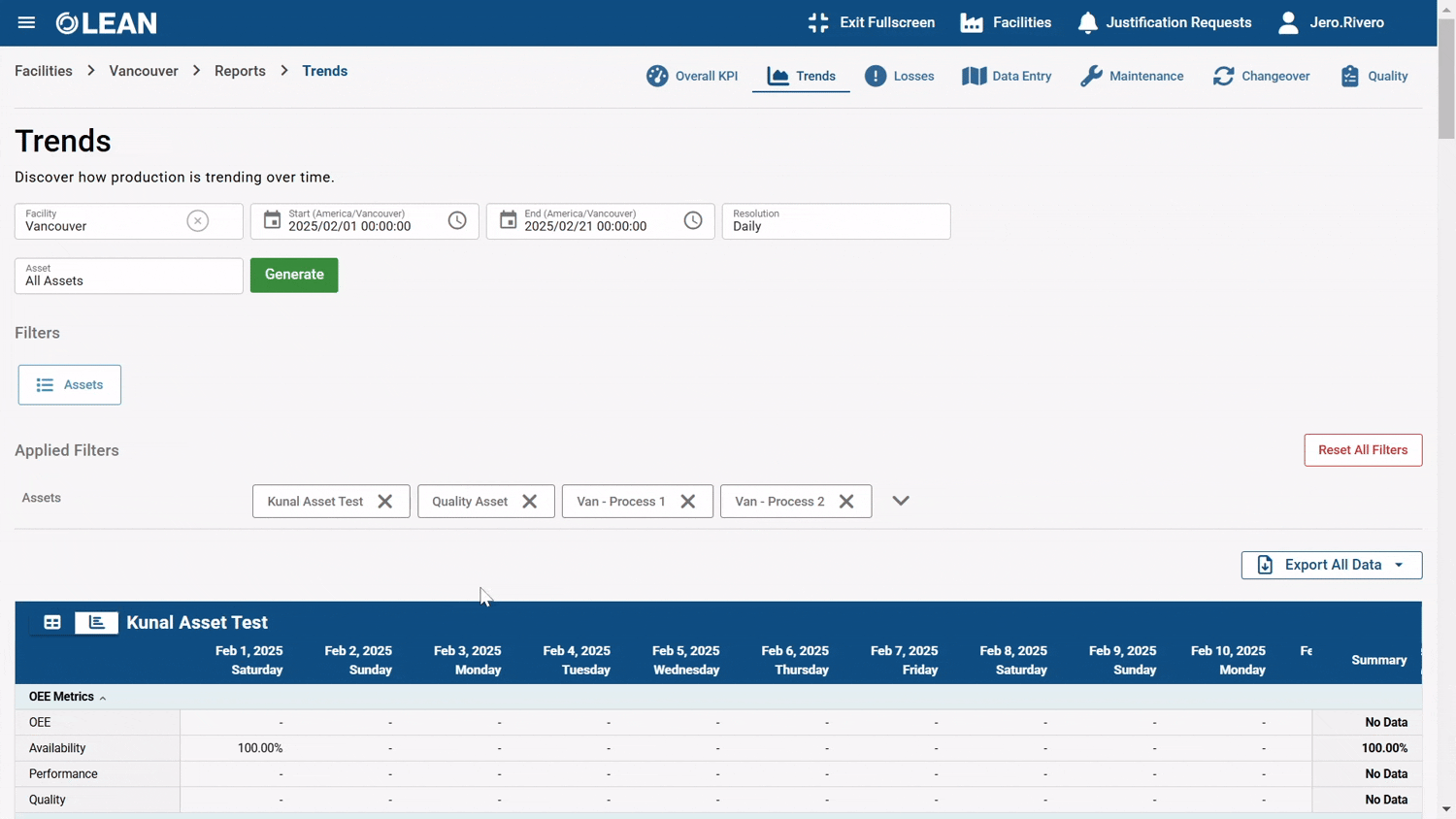Clear the Vancouver facility selection
The width and height of the screenshot is (1456, 819).
pyautogui.click(x=198, y=220)
